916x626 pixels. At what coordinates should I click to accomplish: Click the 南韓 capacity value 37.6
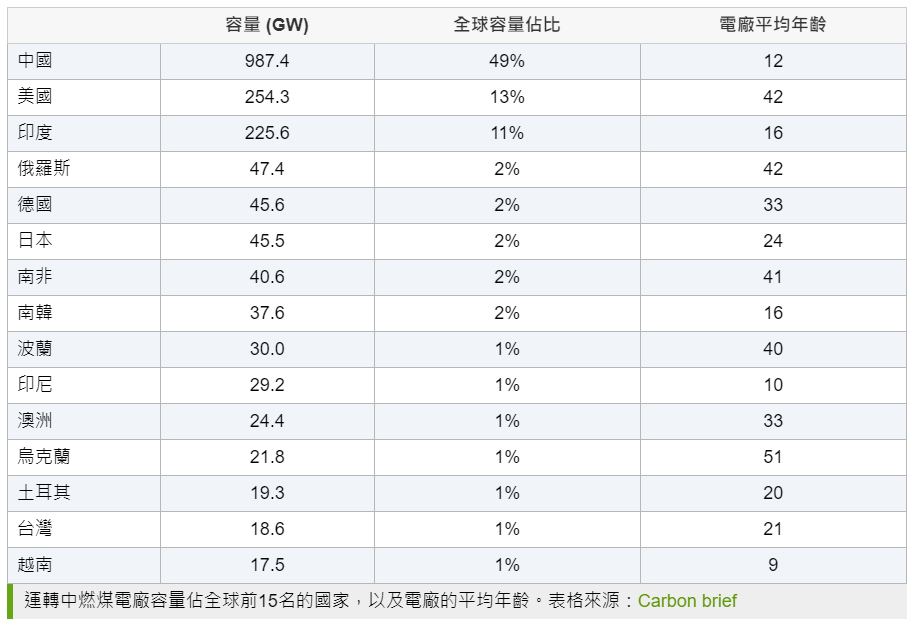(267, 313)
